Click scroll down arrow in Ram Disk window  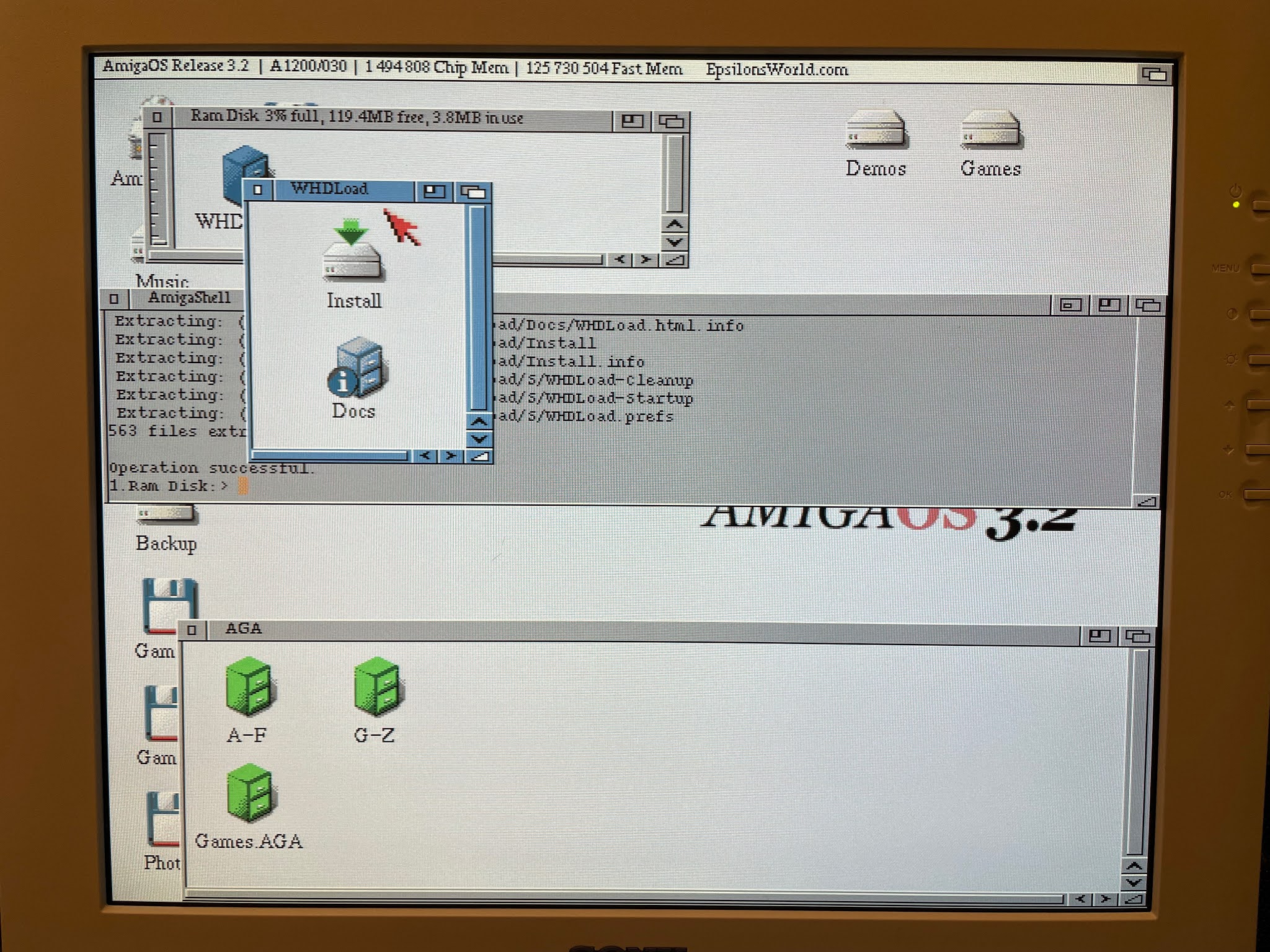(675, 242)
